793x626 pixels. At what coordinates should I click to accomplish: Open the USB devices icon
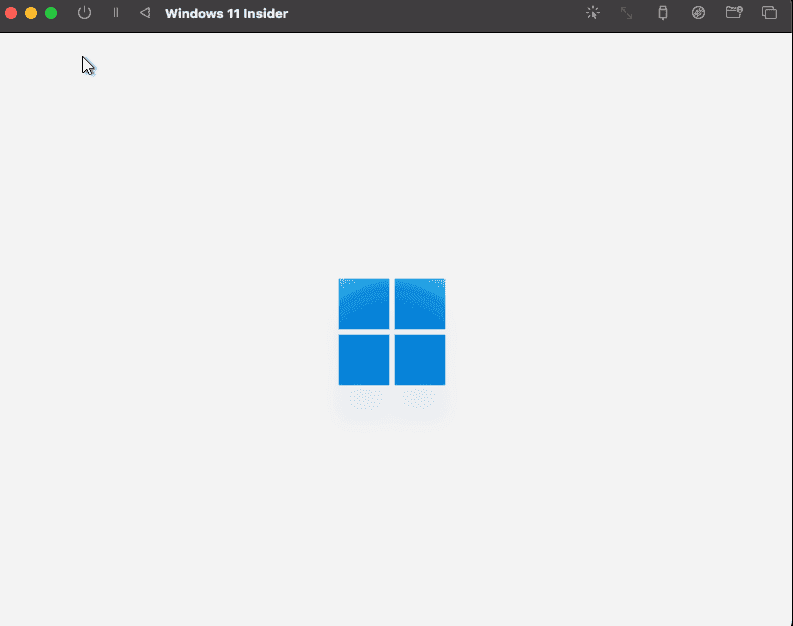663,13
